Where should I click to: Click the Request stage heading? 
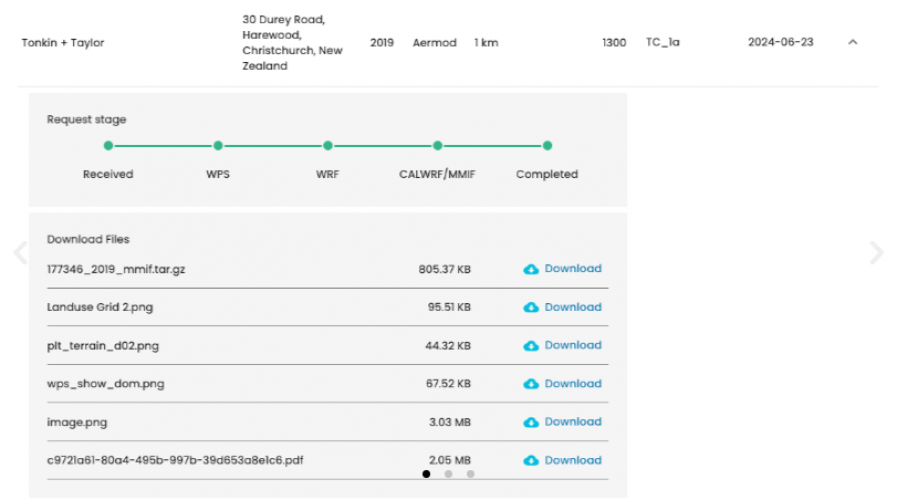[x=86, y=120]
